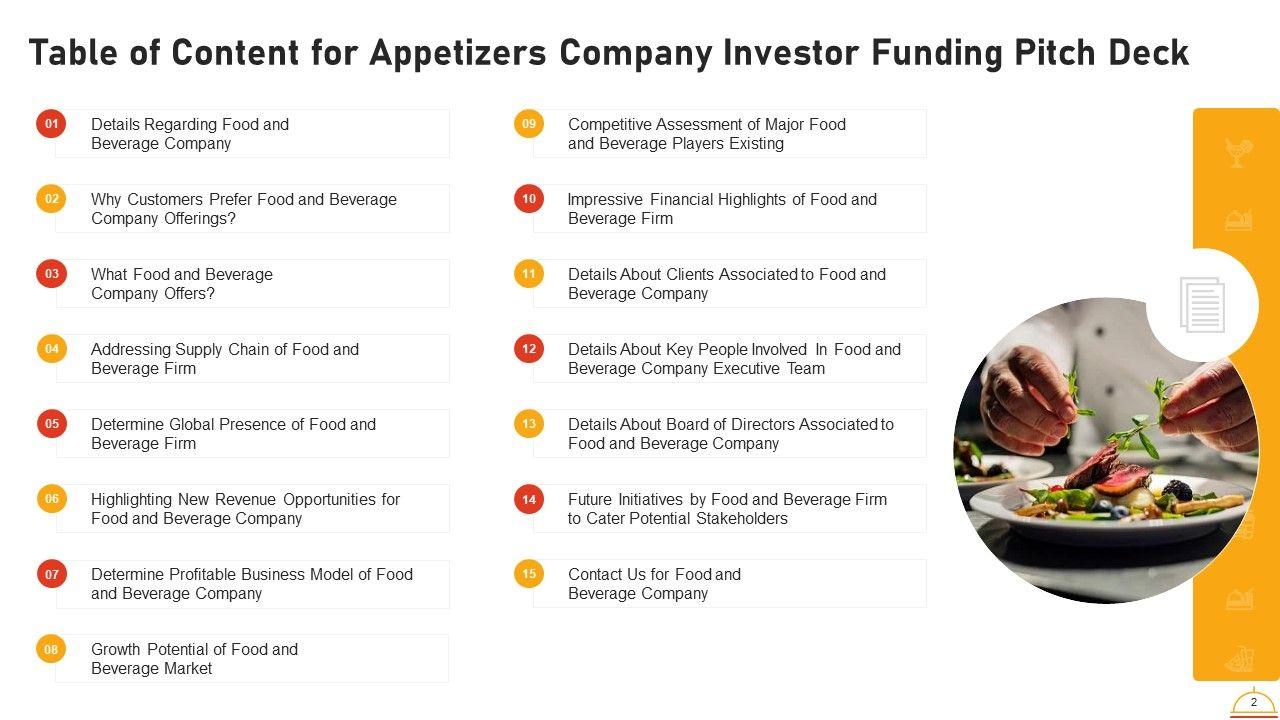Click the number 08 orange circle badge
Image resolution: width=1280 pixels, height=720 pixels.
(52, 649)
